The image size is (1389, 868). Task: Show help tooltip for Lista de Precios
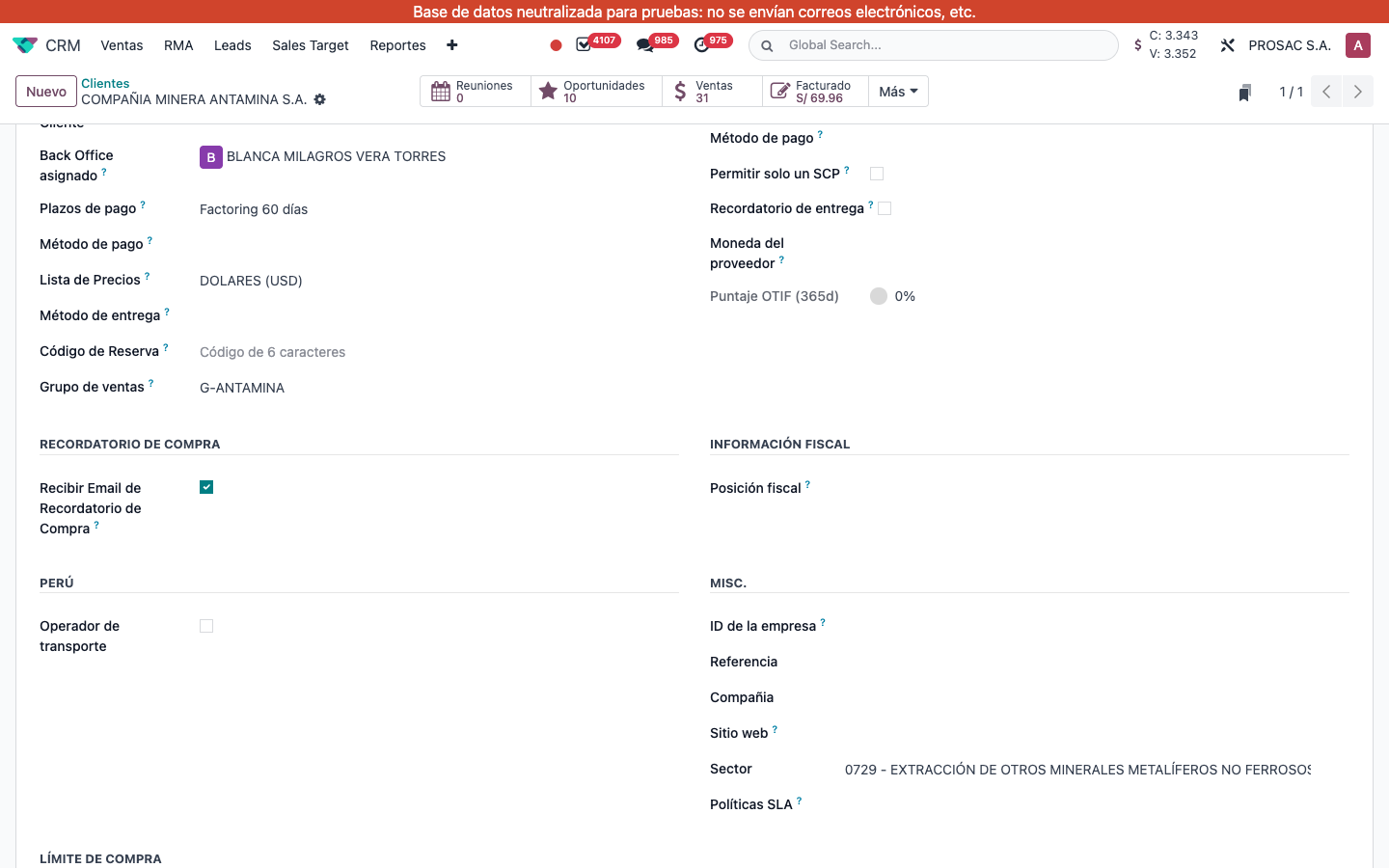[x=147, y=276]
